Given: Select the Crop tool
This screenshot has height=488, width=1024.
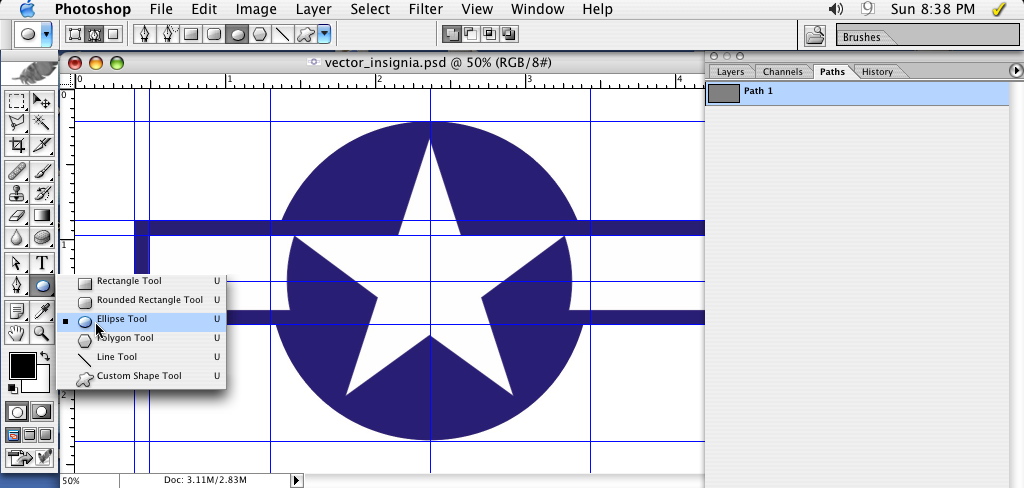Looking at the screenshot, I should click(x=16, y=145).
